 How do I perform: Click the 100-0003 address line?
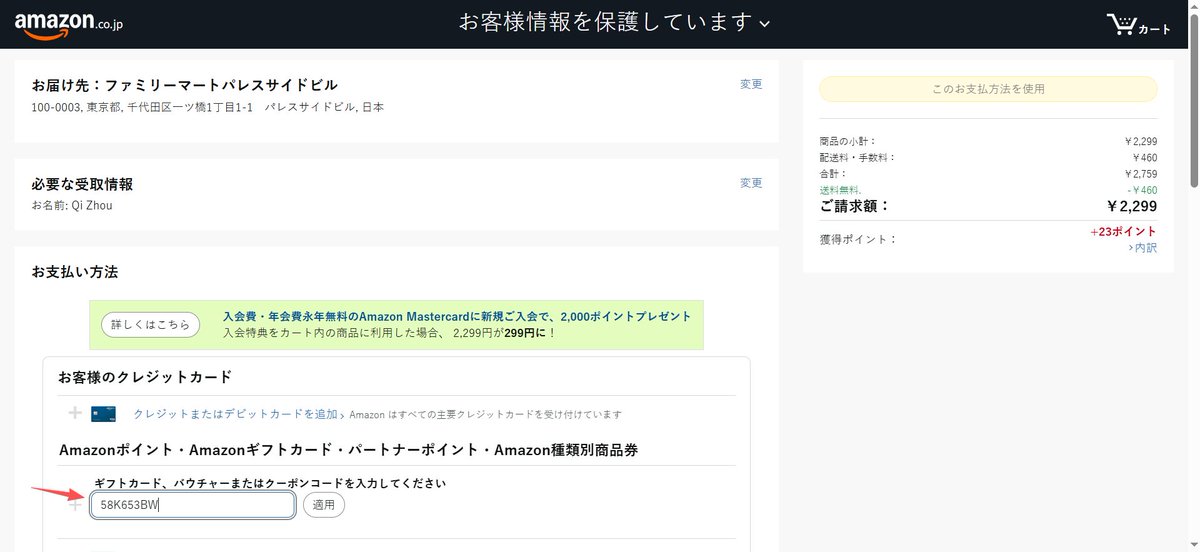click(x=207, y=107)
